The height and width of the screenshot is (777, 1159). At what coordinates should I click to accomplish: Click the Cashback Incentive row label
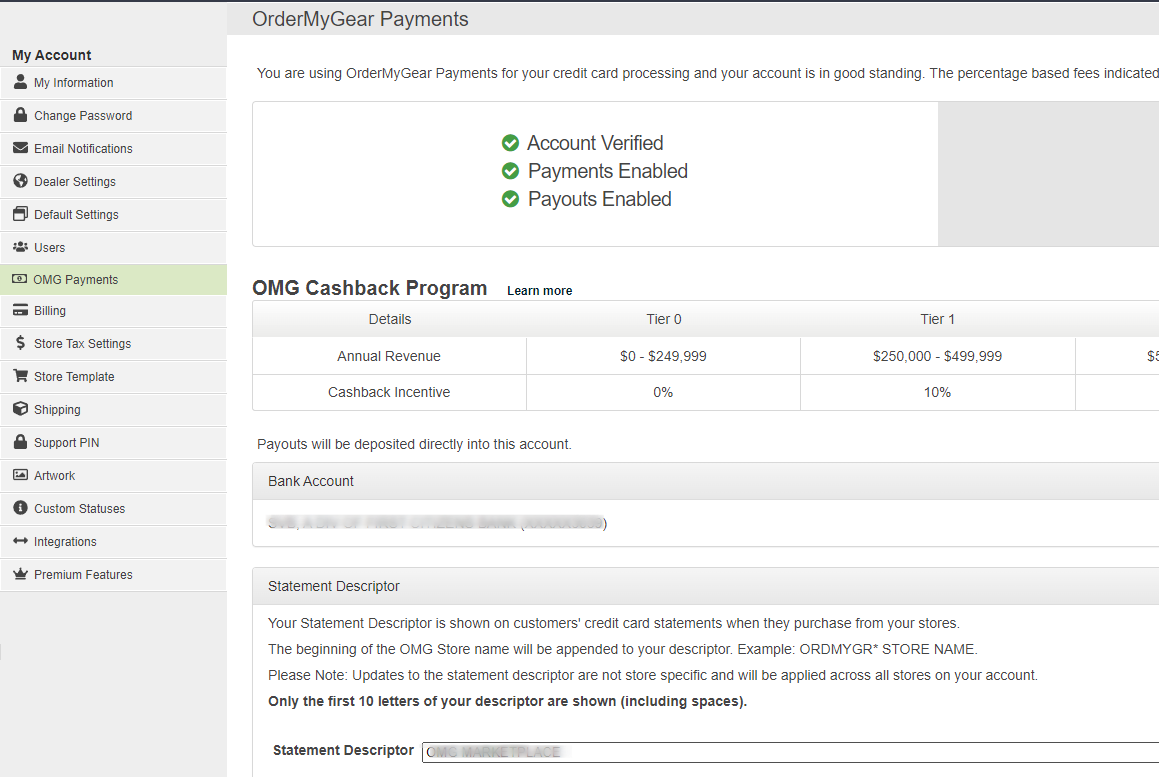pos(389,393)
